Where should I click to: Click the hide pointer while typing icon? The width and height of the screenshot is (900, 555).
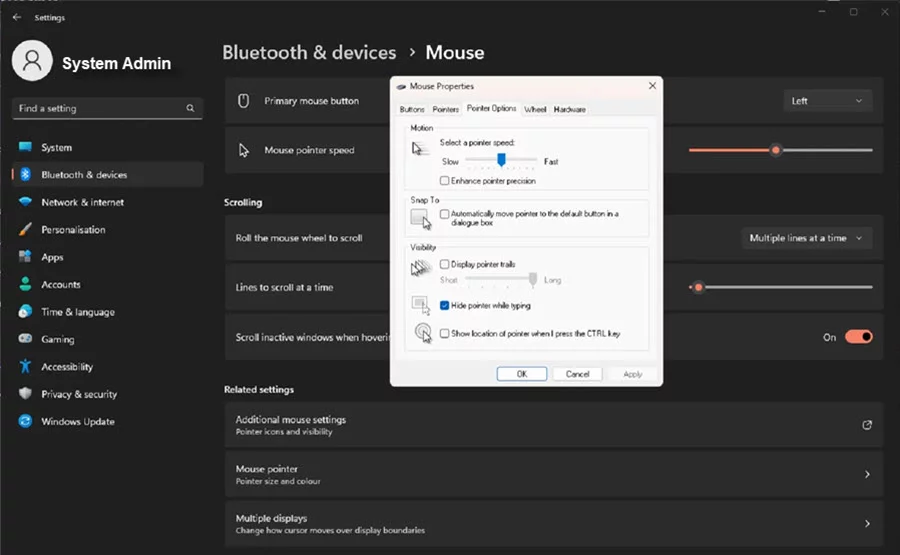(x=421, y=305)
